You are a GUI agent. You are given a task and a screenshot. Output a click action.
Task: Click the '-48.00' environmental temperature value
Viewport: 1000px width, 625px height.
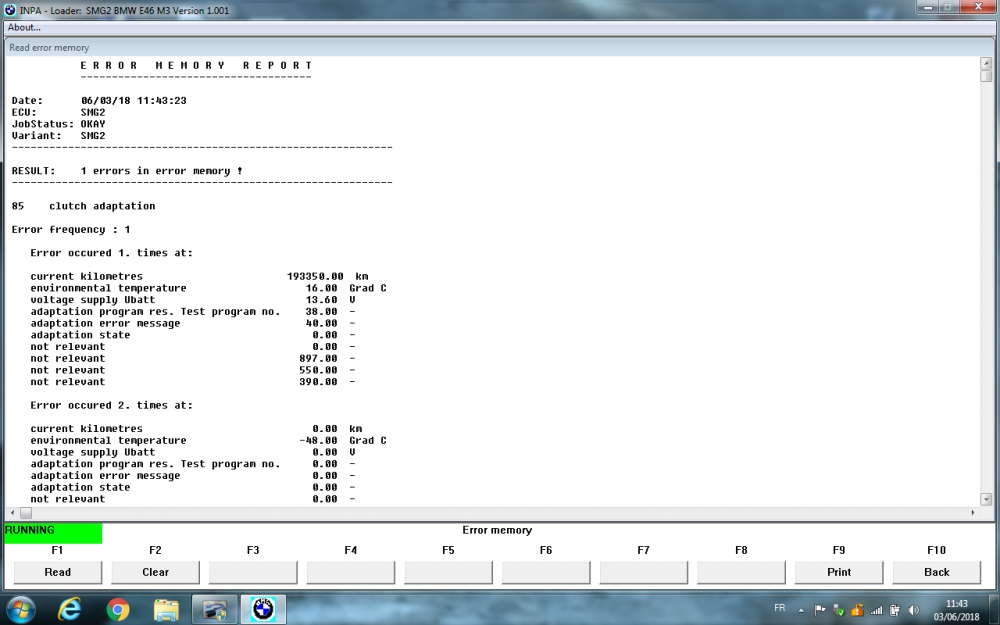coord(318,440)
